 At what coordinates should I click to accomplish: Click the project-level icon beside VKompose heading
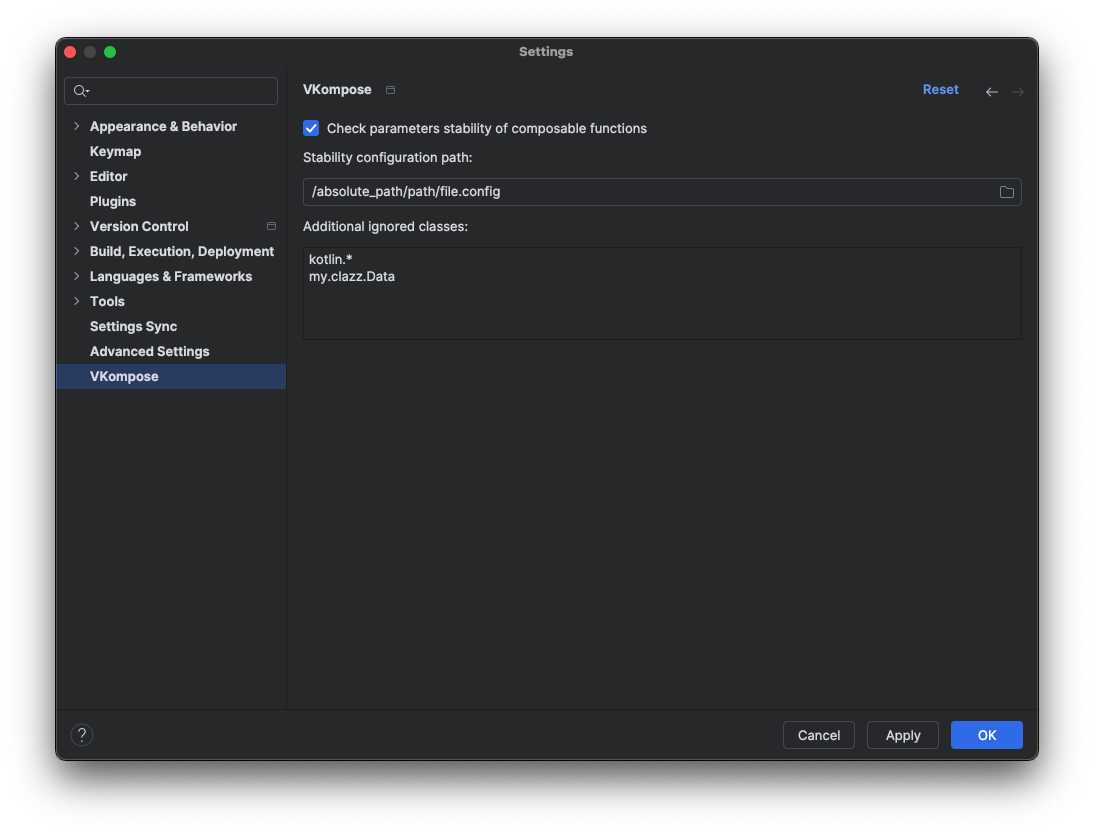tap(391, 90)
